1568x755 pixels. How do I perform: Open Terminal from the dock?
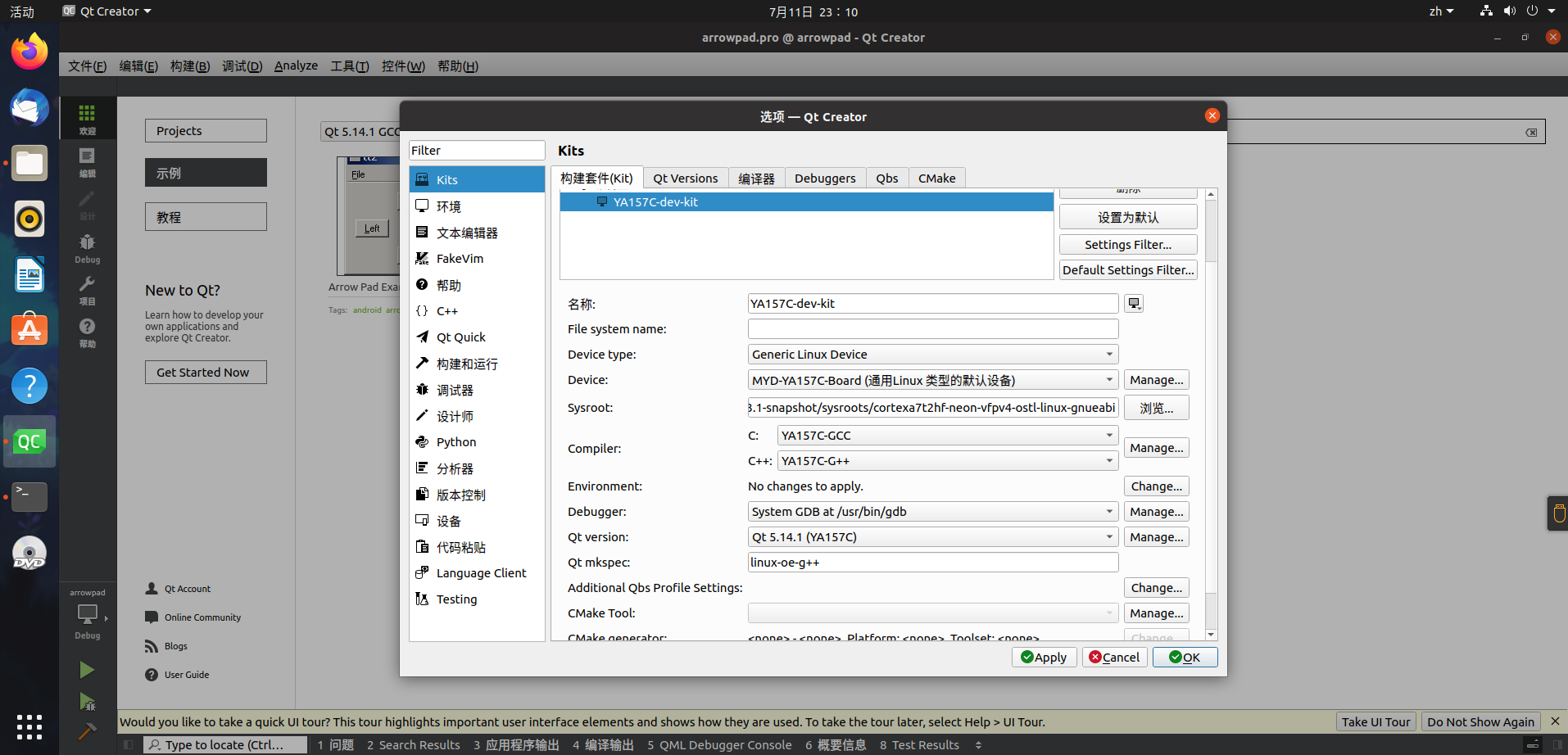[29, 496]
